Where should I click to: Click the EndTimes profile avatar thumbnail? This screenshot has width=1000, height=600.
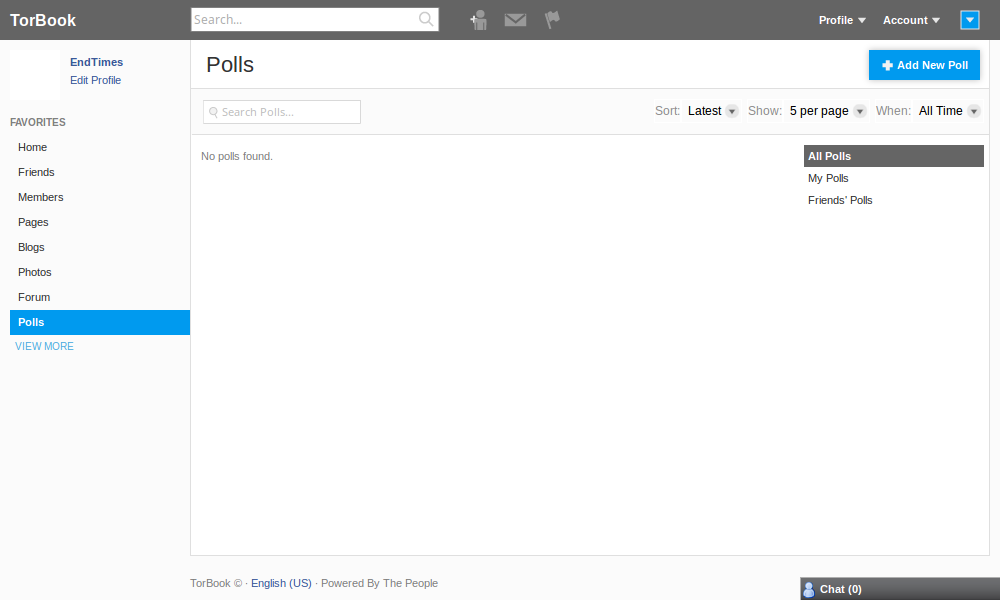tap(35, 75)
